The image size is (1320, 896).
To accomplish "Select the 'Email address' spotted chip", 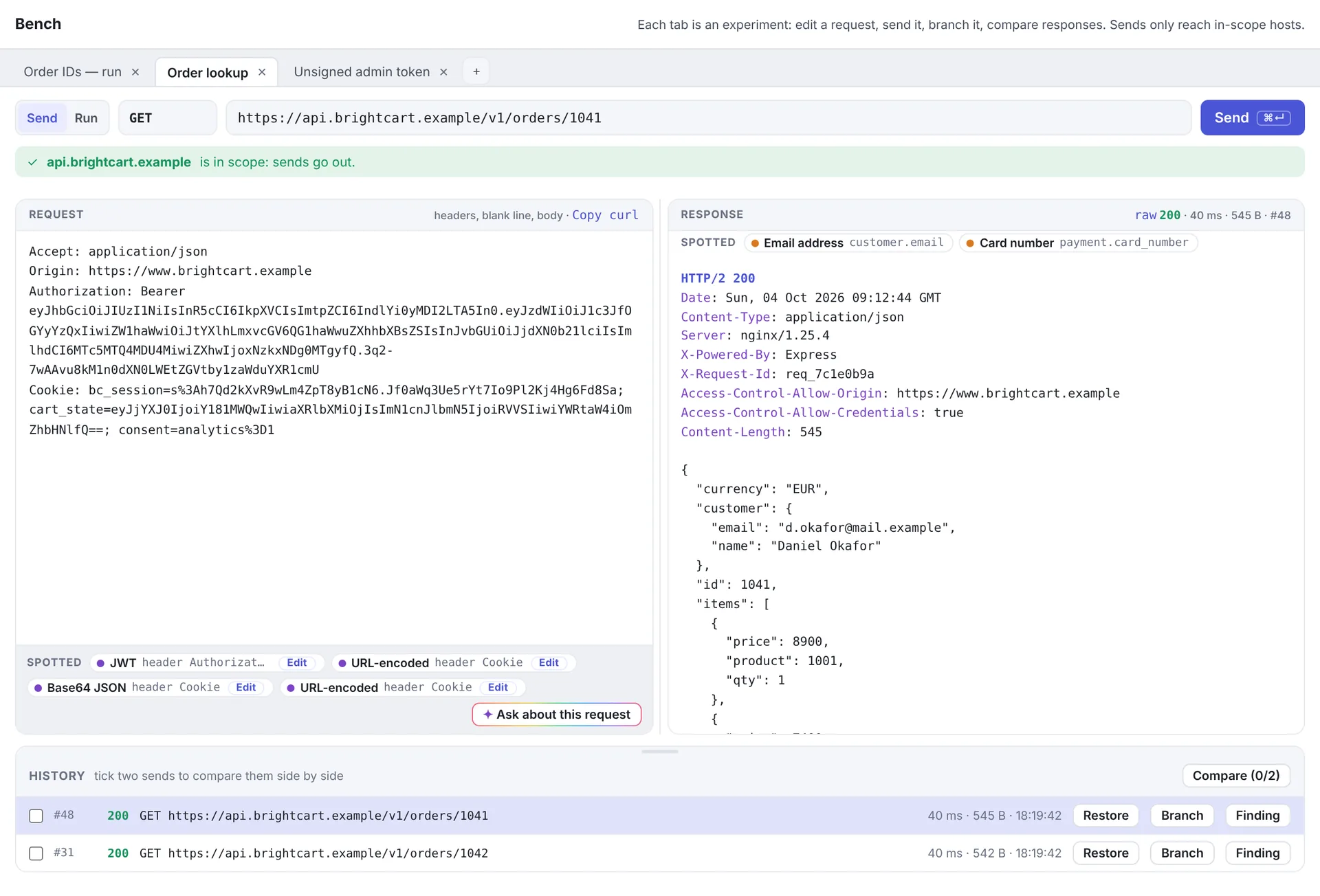I will [848, 243].
